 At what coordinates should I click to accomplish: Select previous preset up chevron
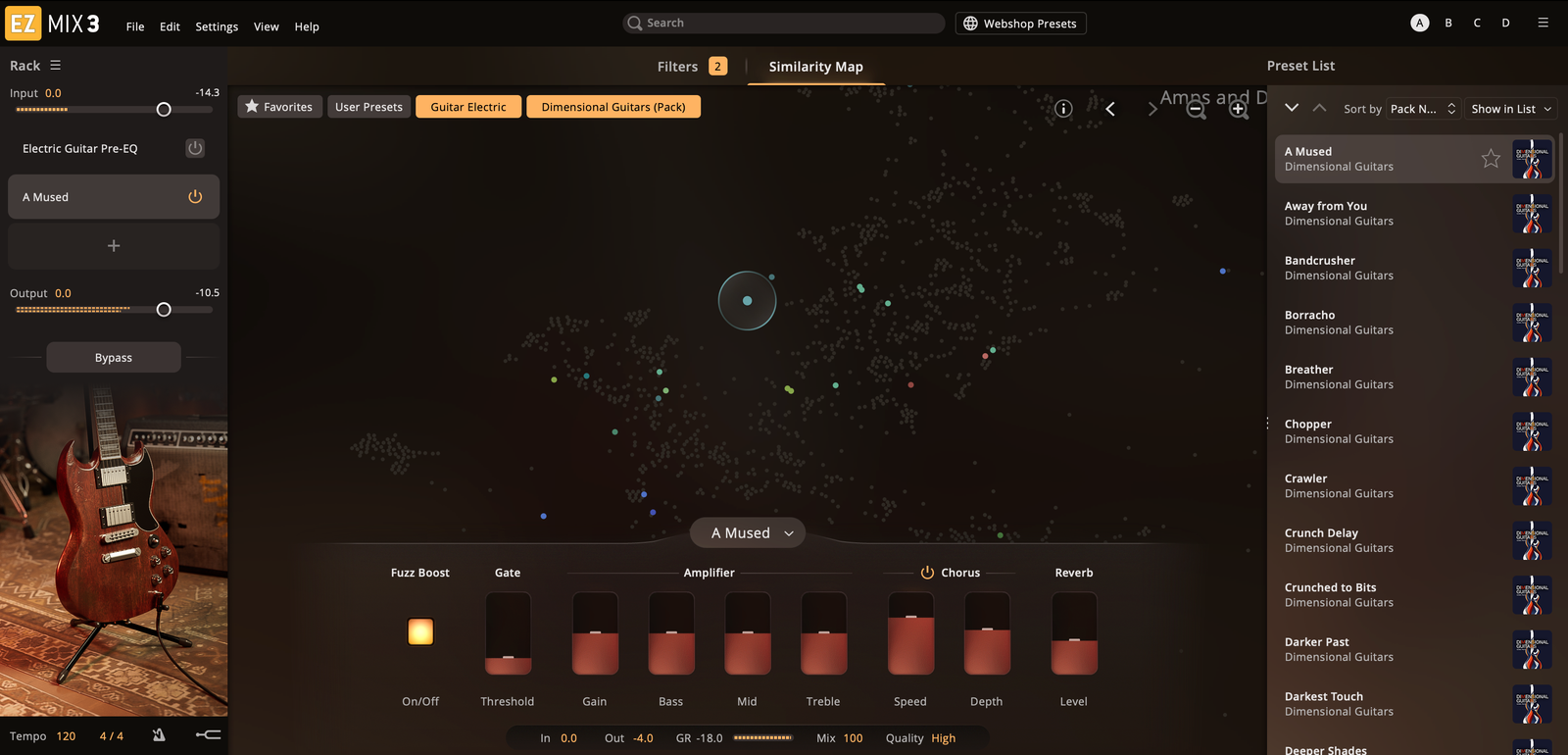1319,108
